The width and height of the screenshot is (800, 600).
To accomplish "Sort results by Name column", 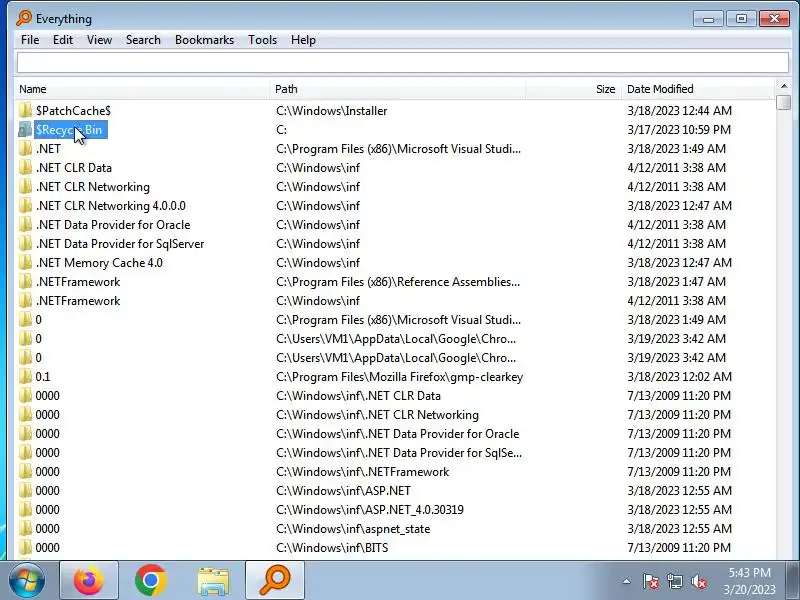I will (142, 89).
